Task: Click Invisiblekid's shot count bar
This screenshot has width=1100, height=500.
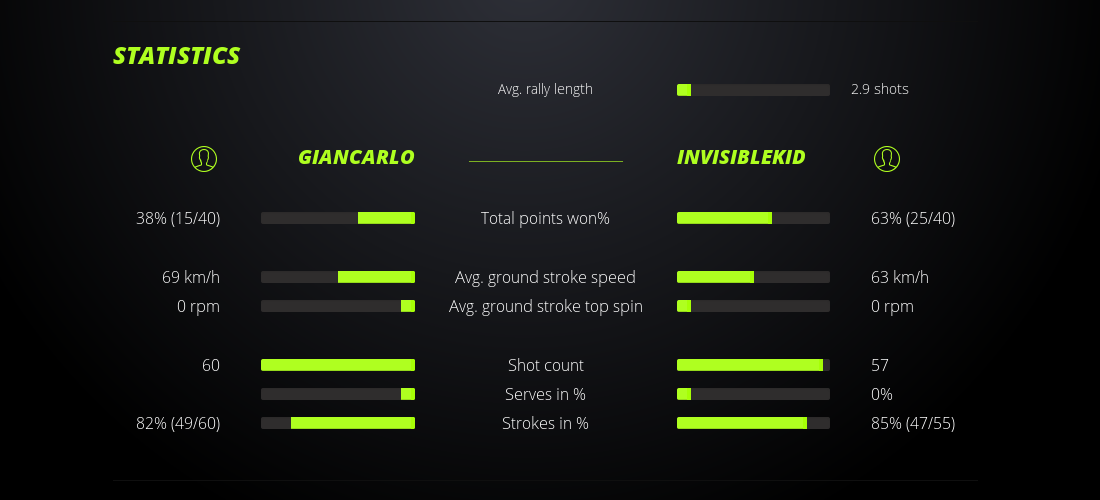Action: (x=753, y=365)
